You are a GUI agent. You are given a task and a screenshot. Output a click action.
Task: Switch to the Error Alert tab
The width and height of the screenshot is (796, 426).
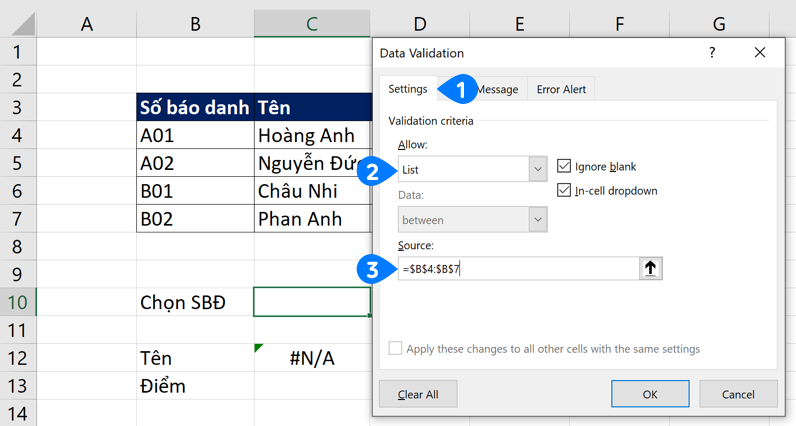click(561, 89)
